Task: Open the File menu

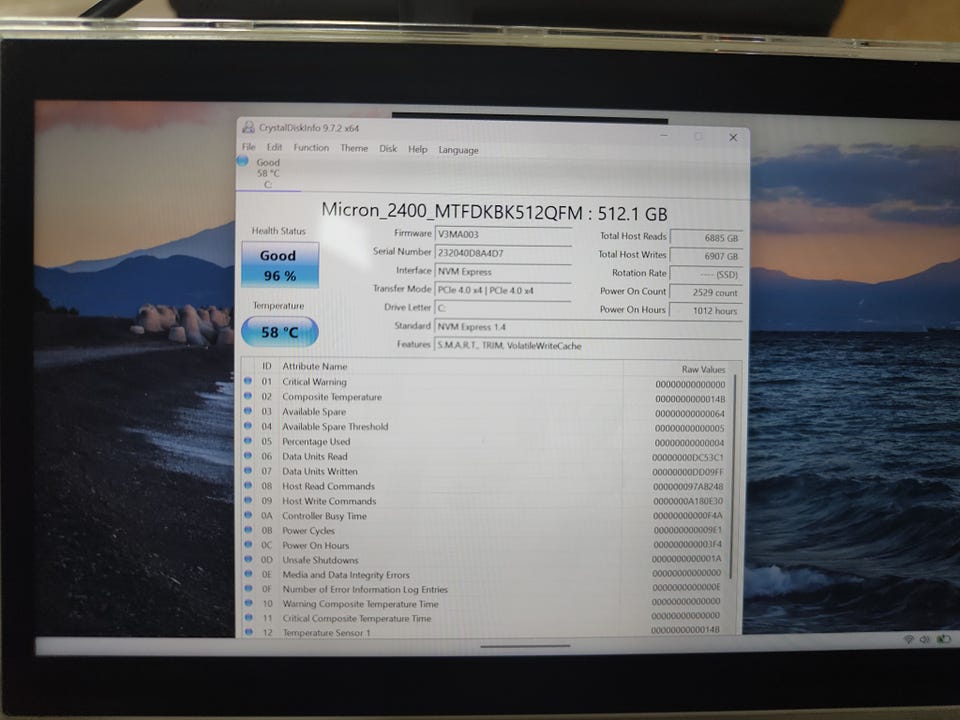Action: [x=249, y=147]
